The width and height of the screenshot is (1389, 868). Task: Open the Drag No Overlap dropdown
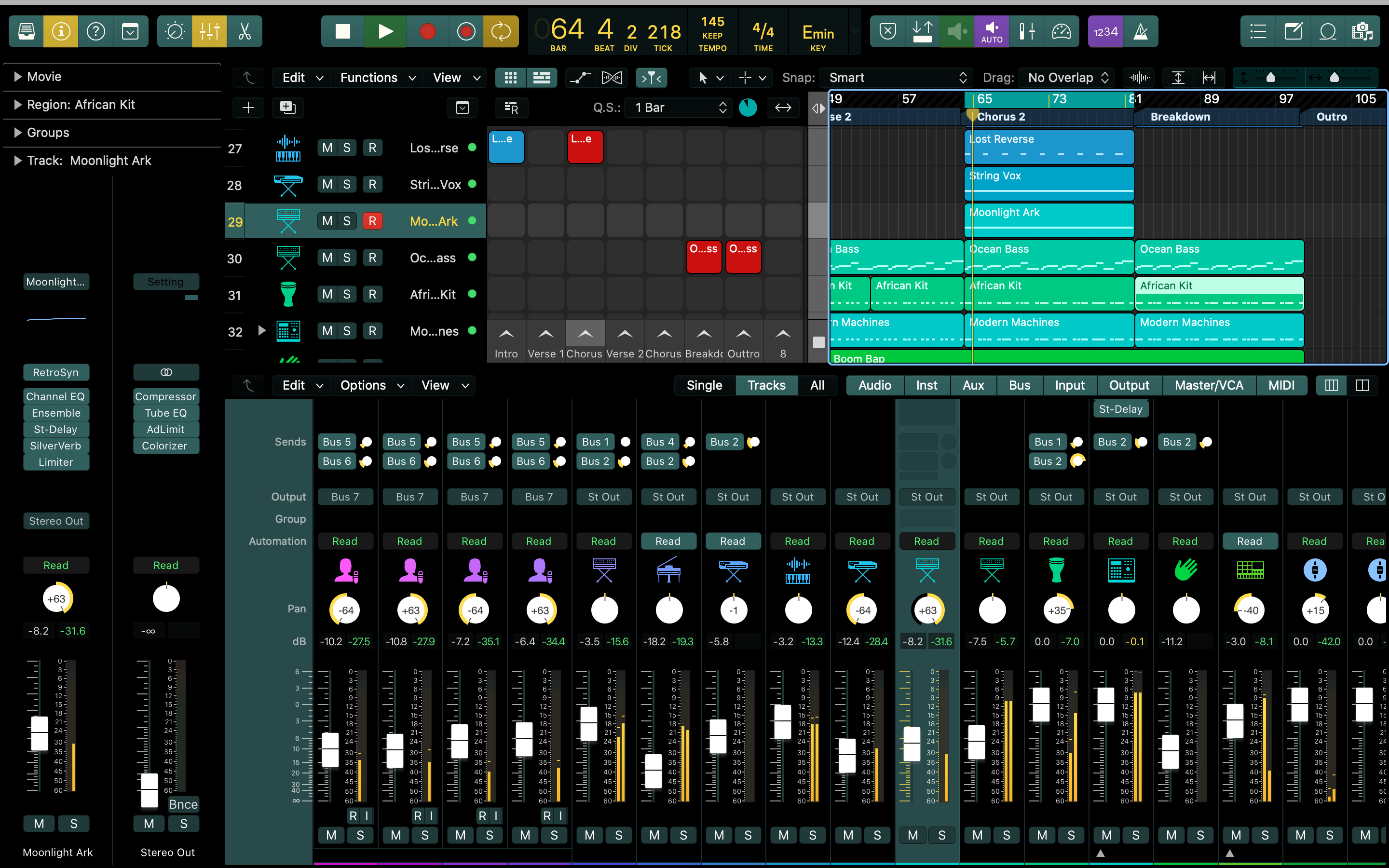pos(1067,78)
